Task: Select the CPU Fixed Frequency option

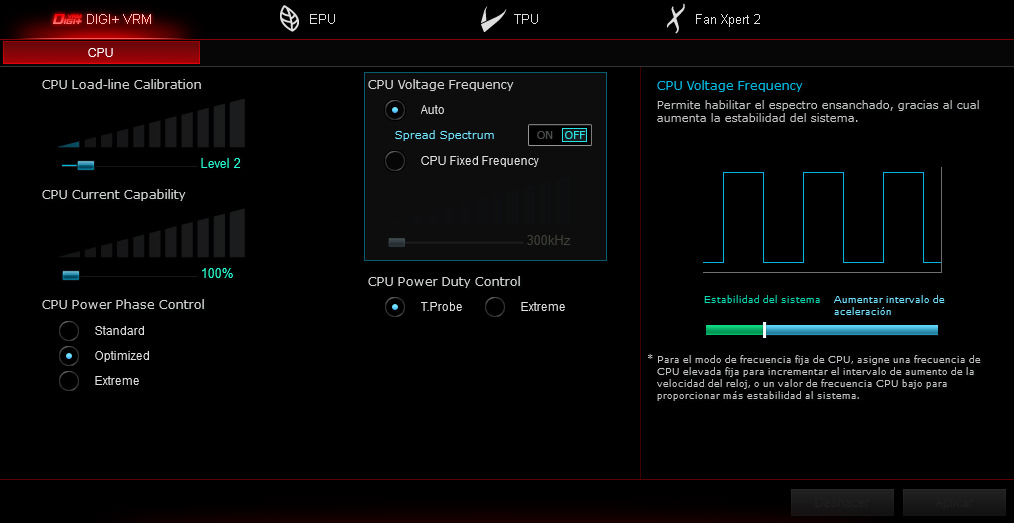Action: [x=395, y=161]
